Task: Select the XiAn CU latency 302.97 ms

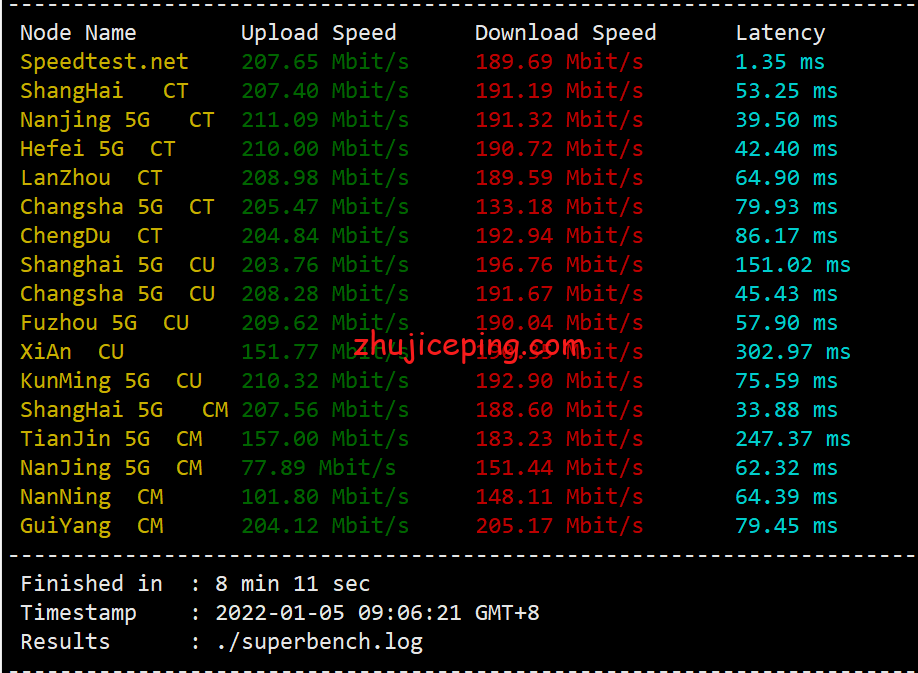Action: click(x=792, y=352)
